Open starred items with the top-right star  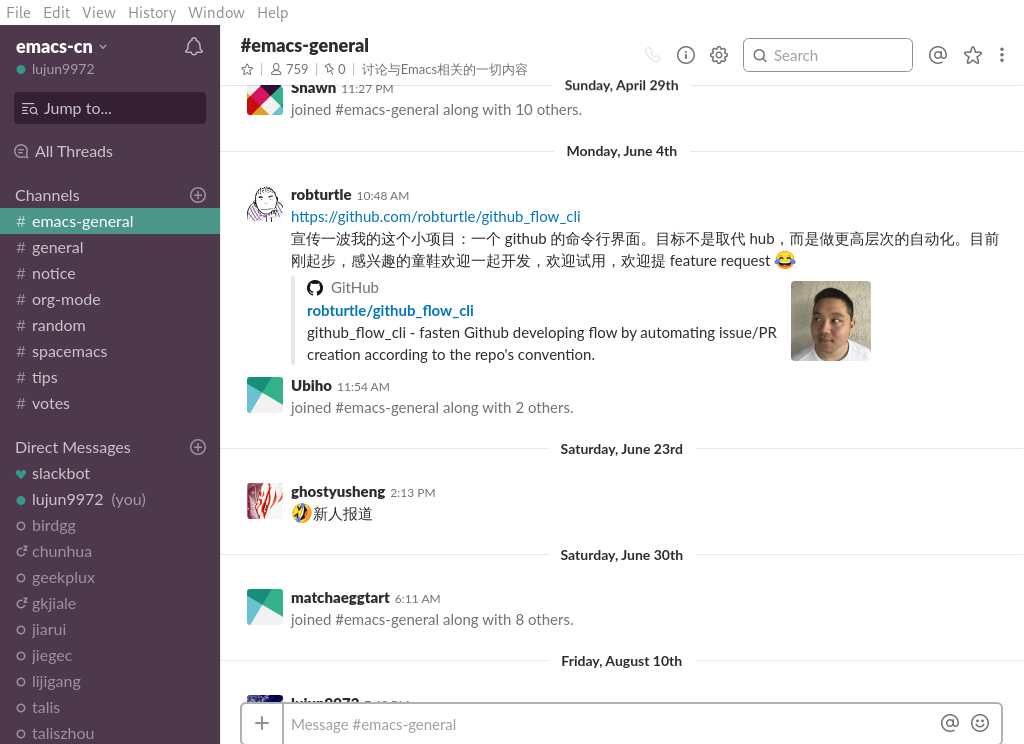point(972,55)
